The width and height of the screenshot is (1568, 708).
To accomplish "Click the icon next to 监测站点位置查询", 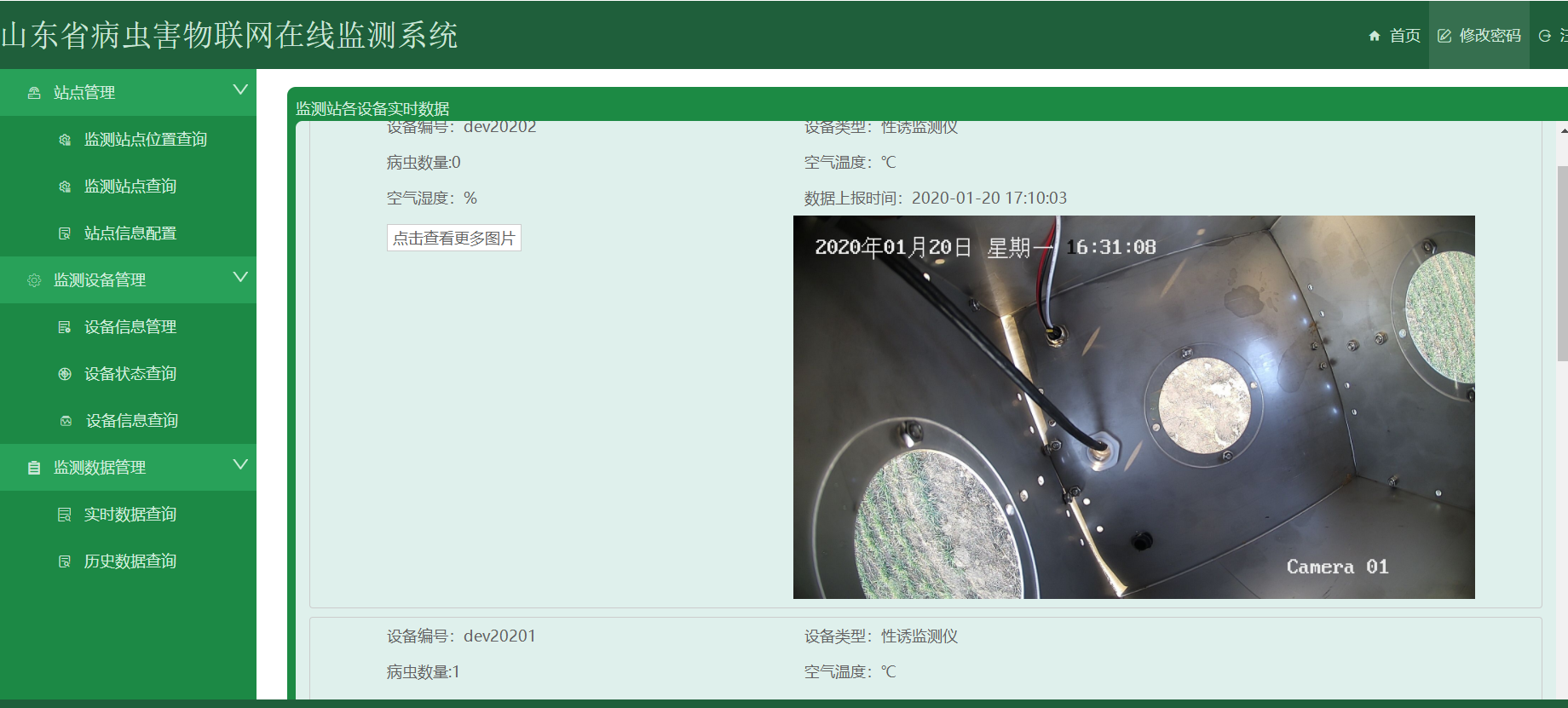I will pyautogui.click(x=65, y=140).
